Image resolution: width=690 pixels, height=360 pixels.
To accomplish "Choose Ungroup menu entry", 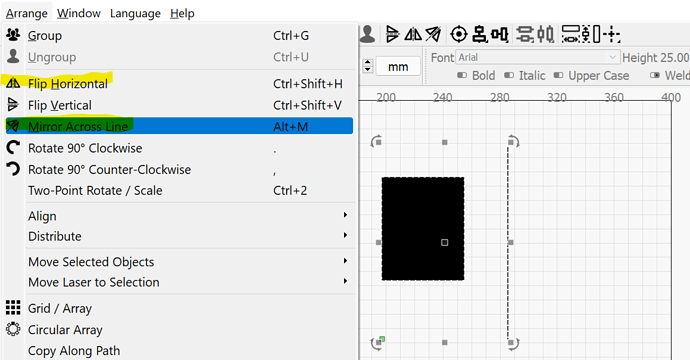I will [x=179, y=57].
